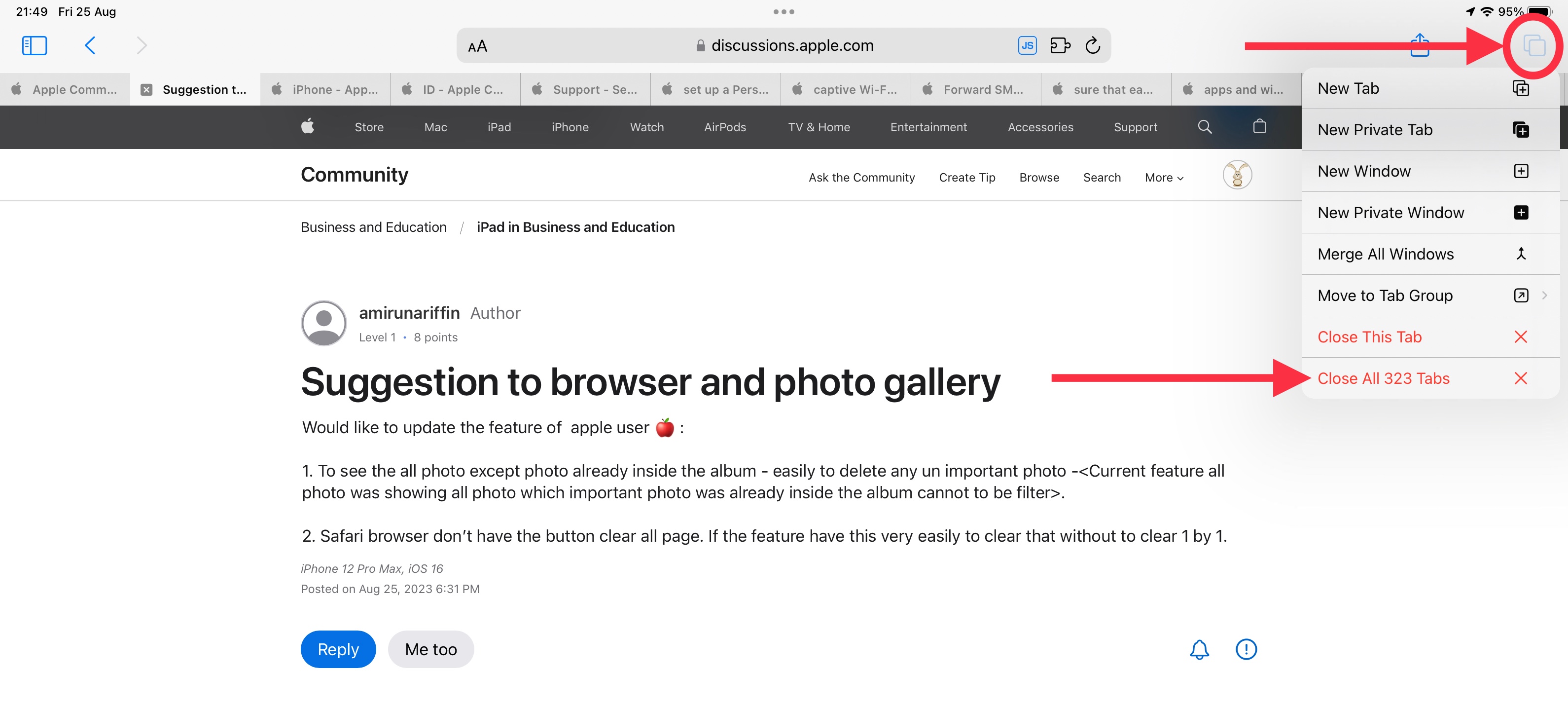Viewport: 1568px width, 708px height.
Task: Open the extensions puzzle icon
Action: (1060, 46)
